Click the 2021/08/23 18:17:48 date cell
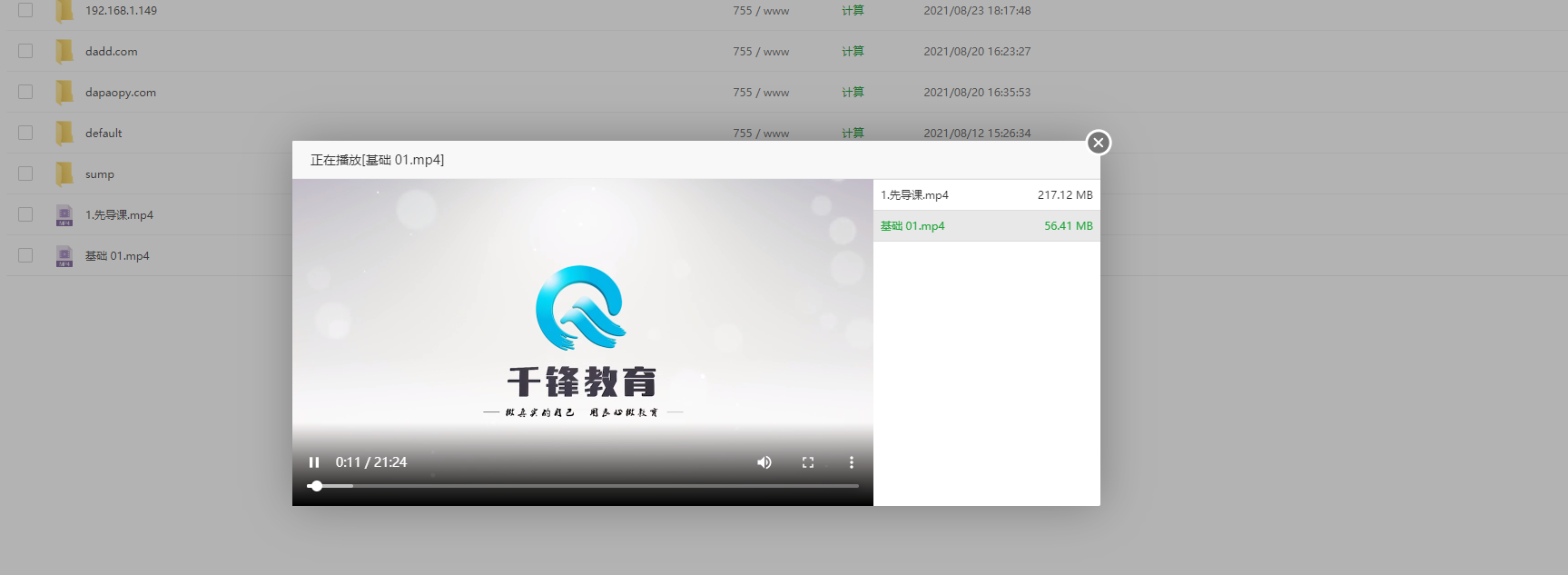This screenshot has height=575, width=1568. 977,11
